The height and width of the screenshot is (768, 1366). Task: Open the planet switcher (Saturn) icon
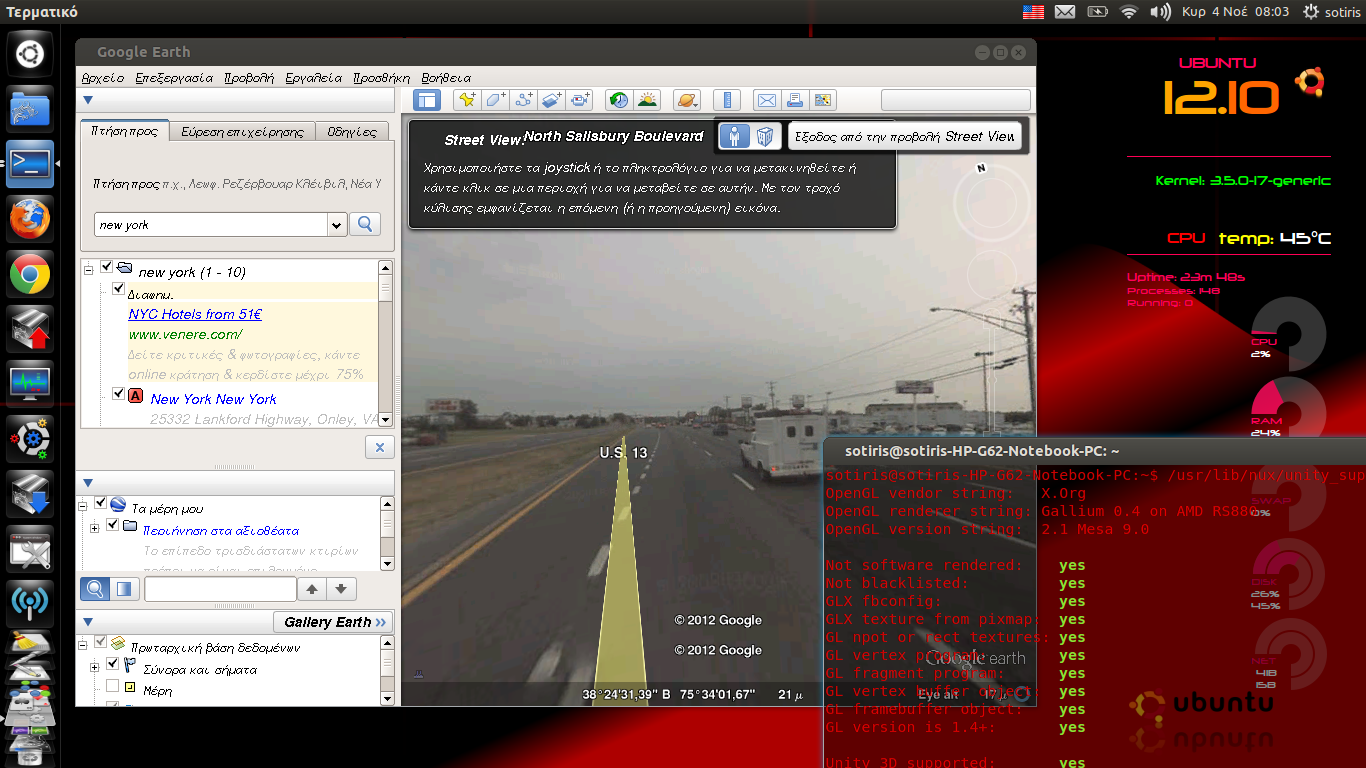687,100
